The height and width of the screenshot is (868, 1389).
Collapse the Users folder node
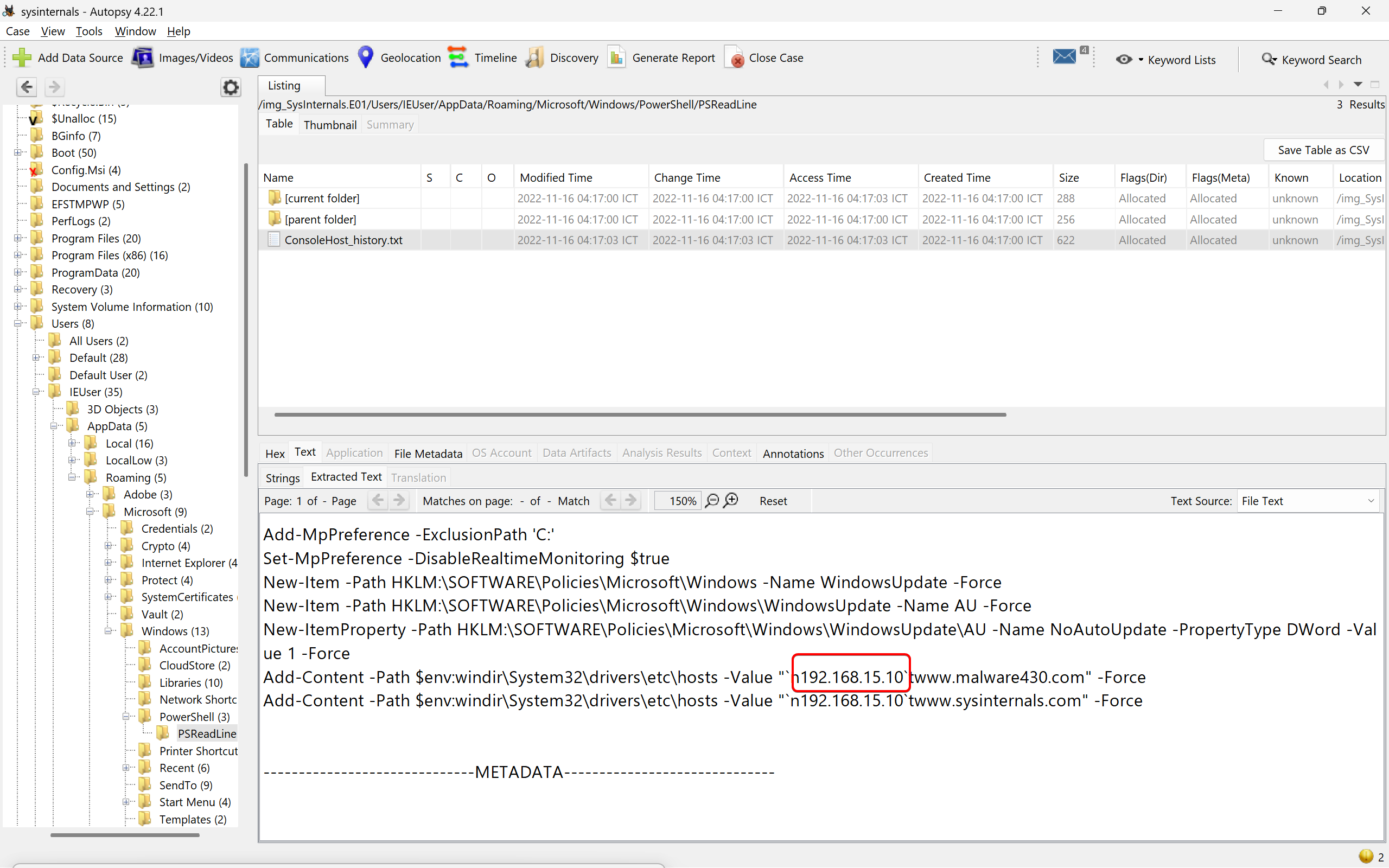pyautogui.click(x=18, y=324)
